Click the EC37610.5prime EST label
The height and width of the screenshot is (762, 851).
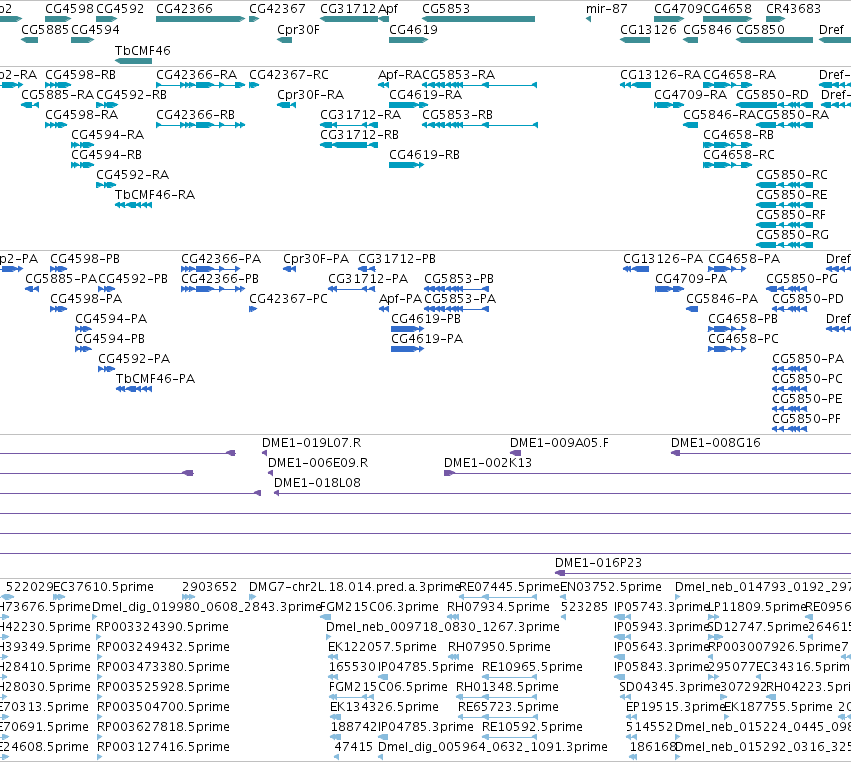tap(103, 587)
